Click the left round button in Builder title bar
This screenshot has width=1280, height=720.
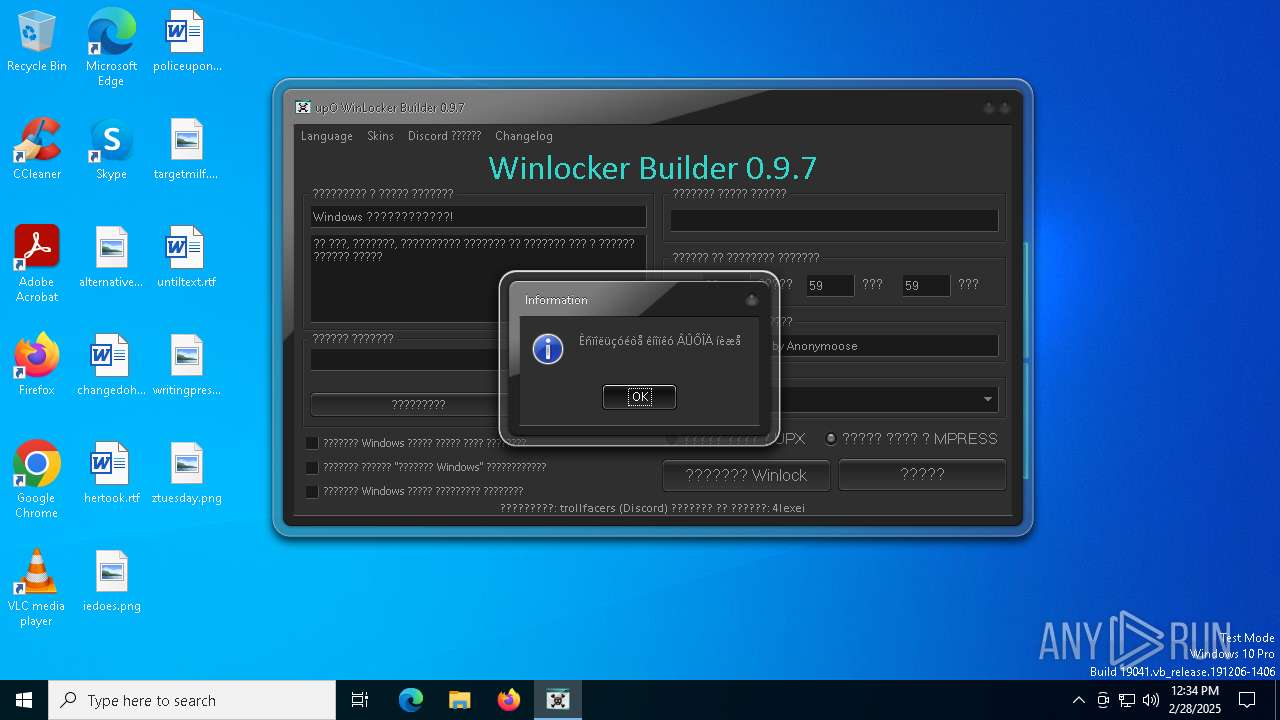(x=989, y=108)
